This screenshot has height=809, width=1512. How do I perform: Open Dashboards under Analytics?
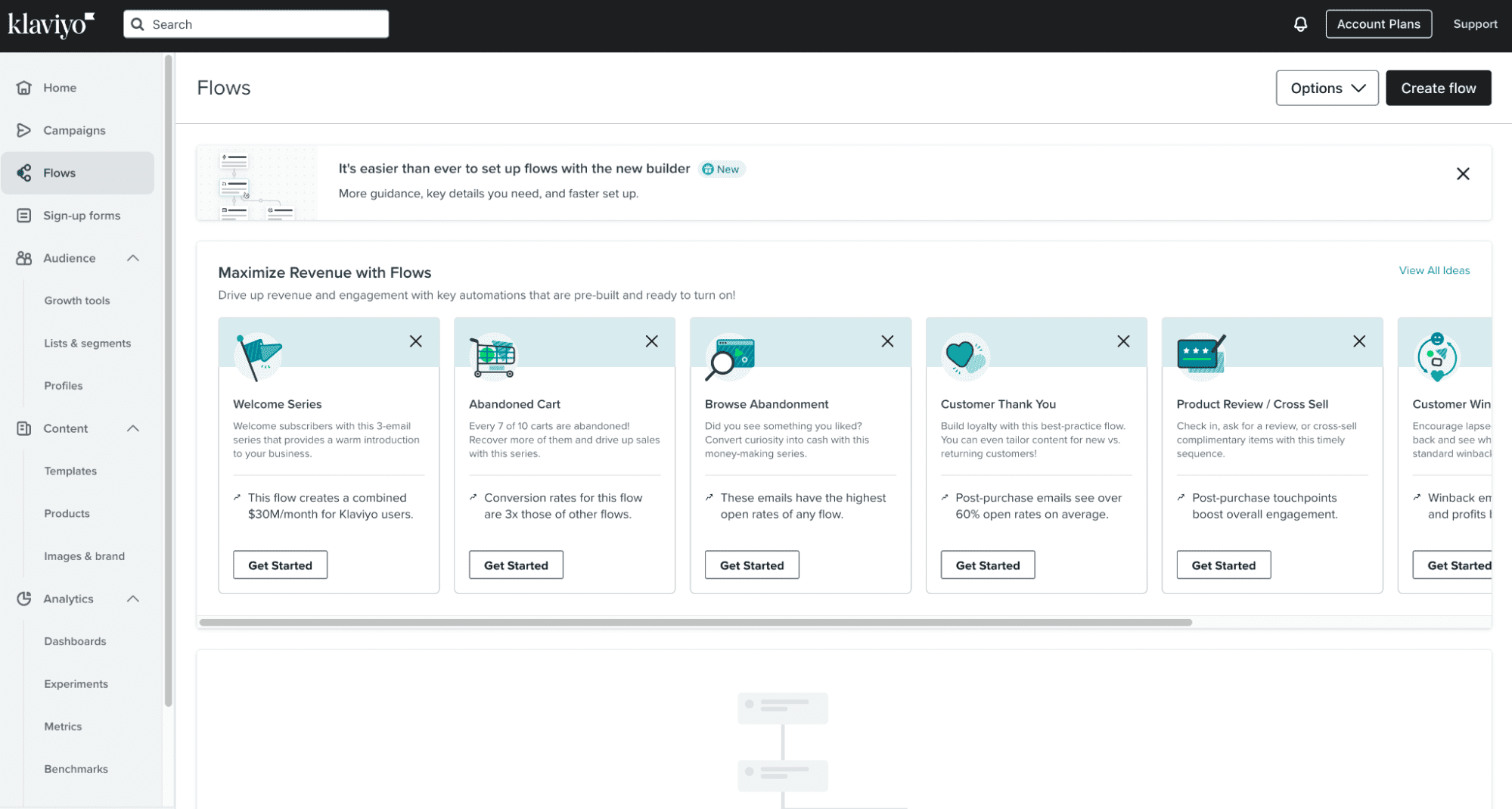coord(75,641)
